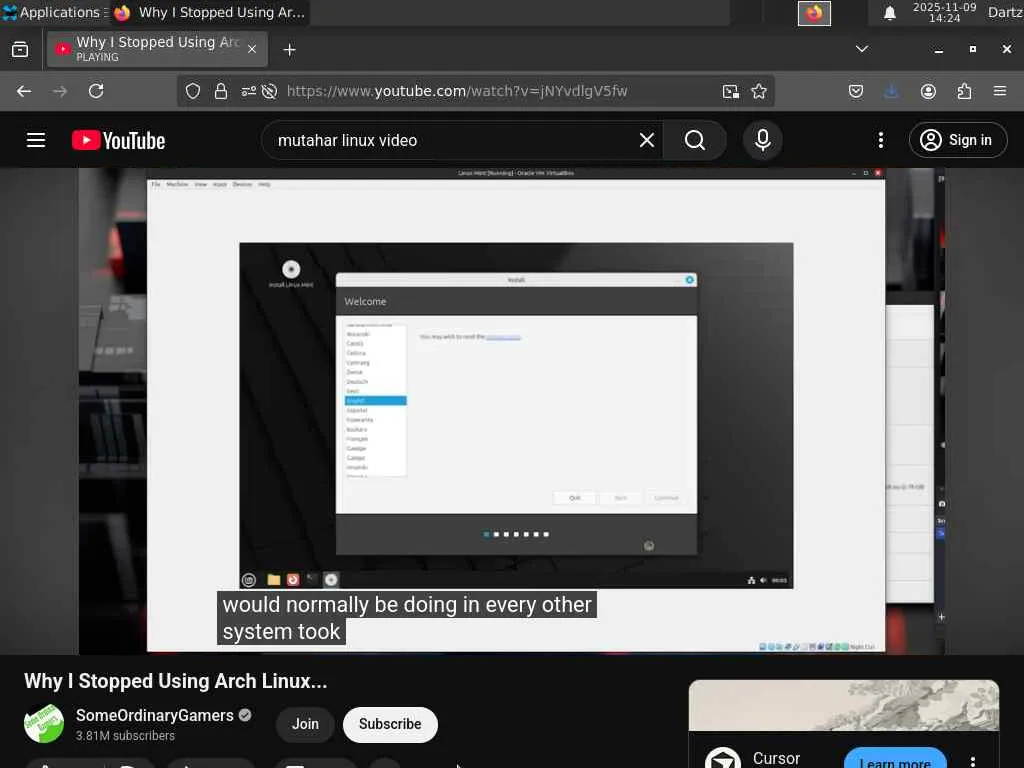1024x768 pixels.
Task: Open tracking protection shield icon
Action: pos(193,91)
